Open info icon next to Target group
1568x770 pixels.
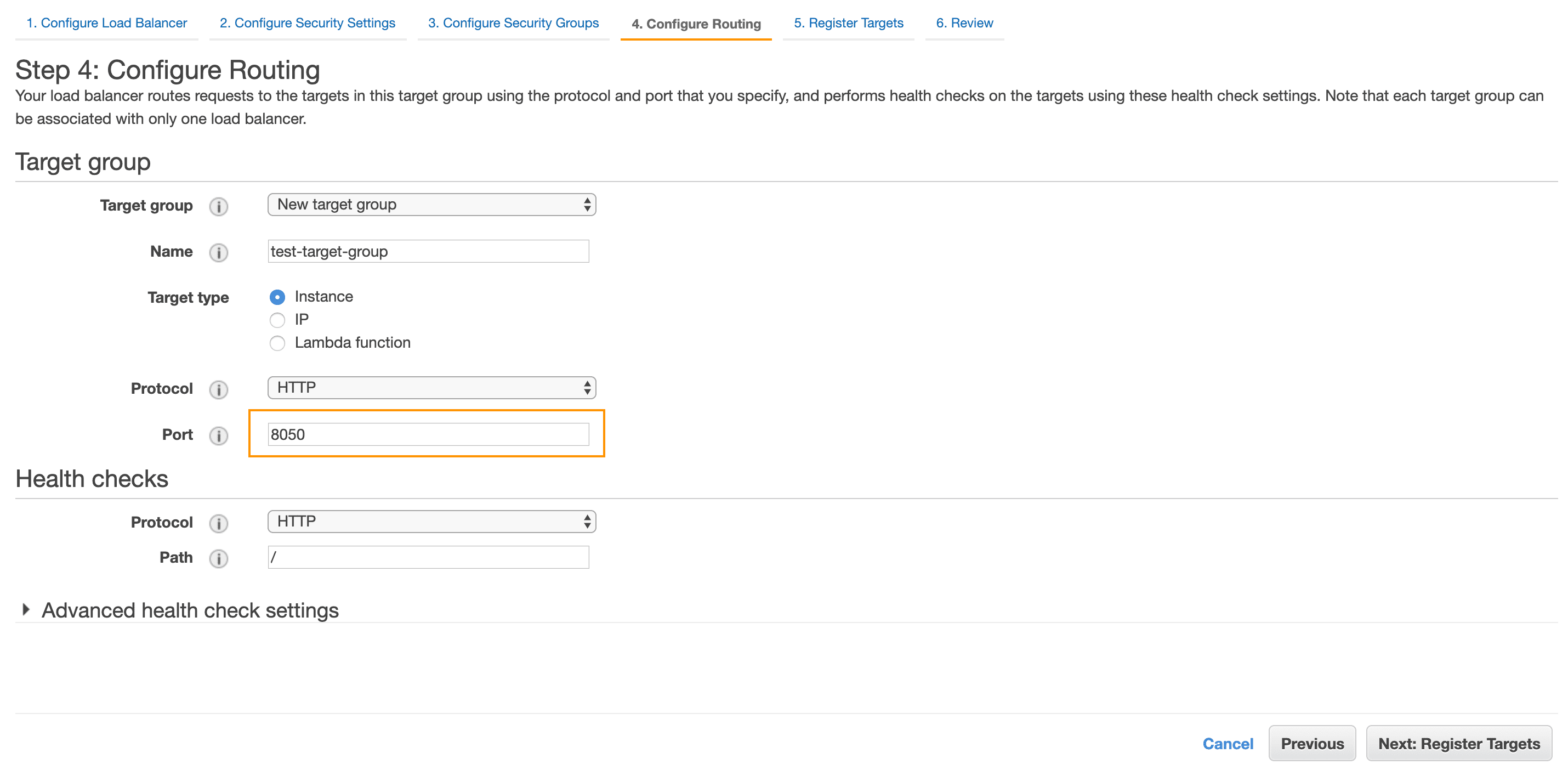click(x=219, y=206)
